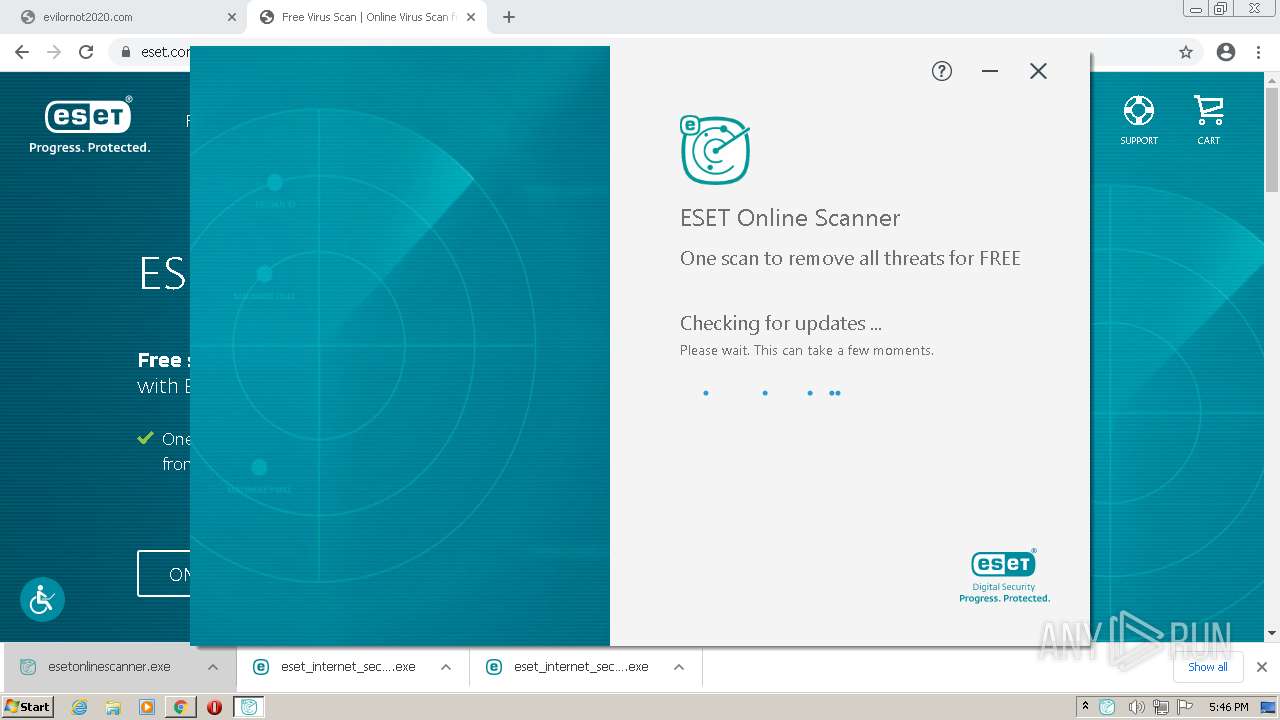Click the page scrollbar down arrow
Image resolution: width=1280 pixels, height=720 pixels.
click(1272, 633)
